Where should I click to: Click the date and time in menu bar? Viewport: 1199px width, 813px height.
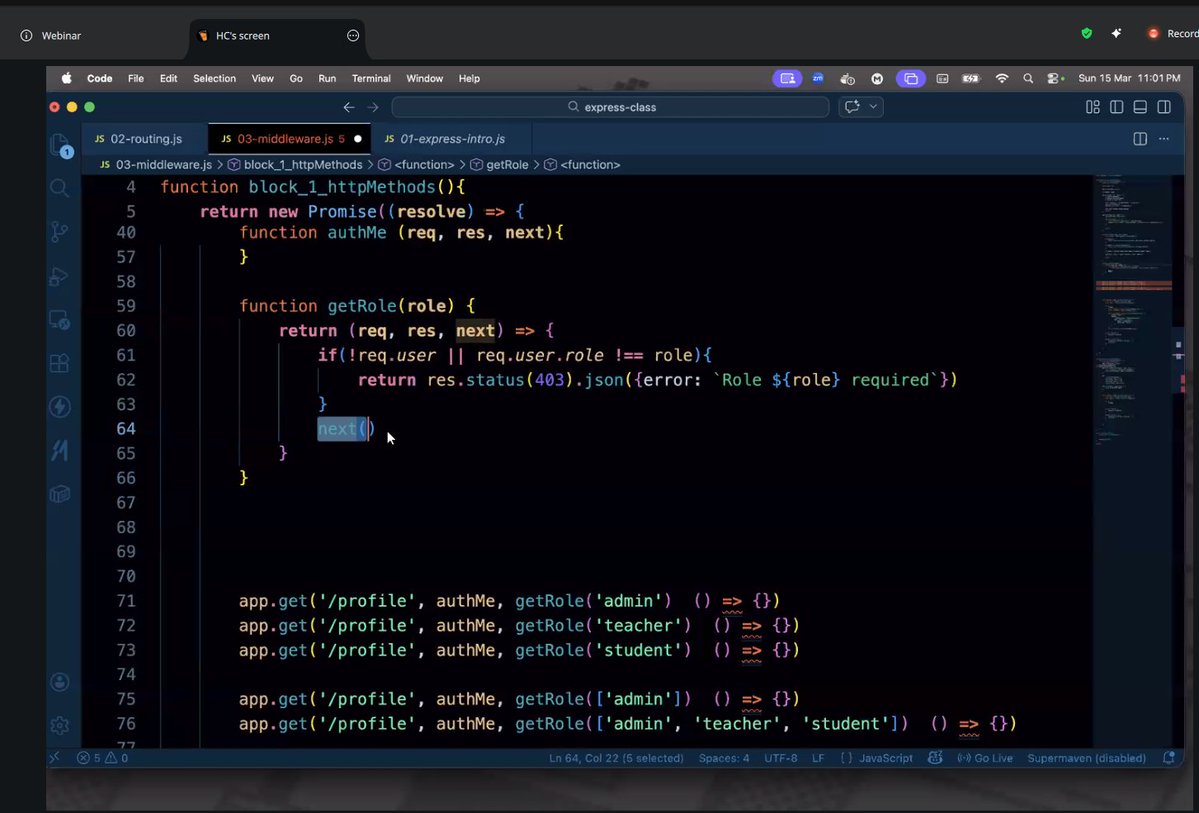point(1129,78)
